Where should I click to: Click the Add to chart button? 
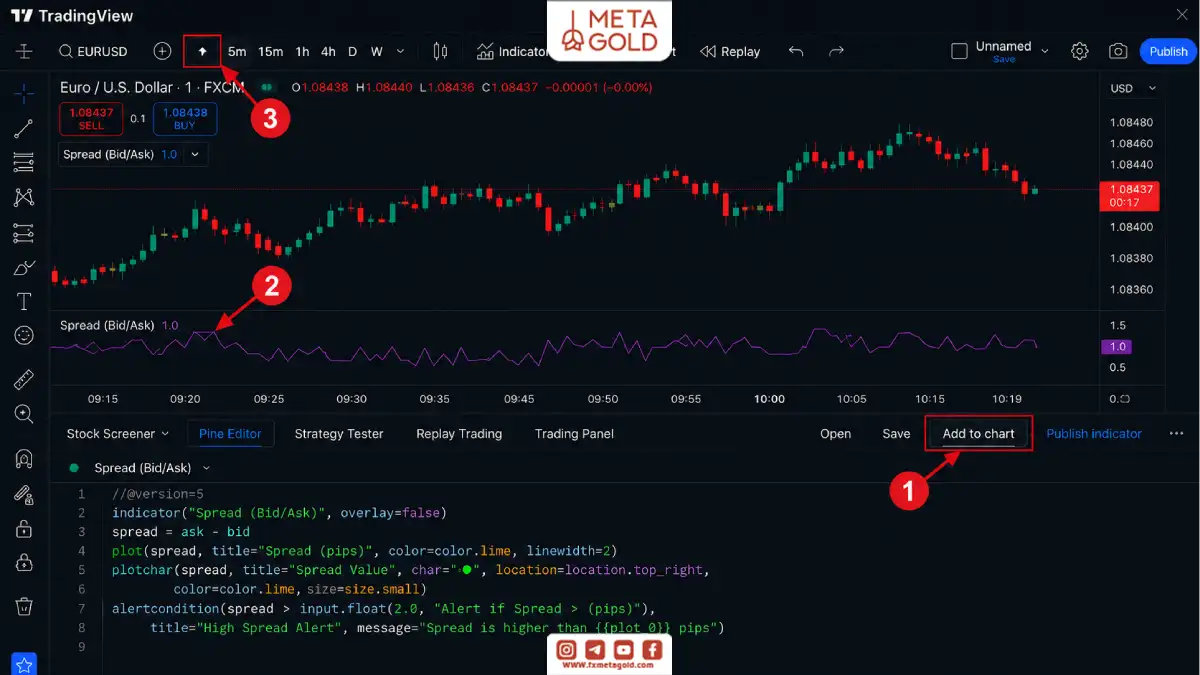(978, 434)
